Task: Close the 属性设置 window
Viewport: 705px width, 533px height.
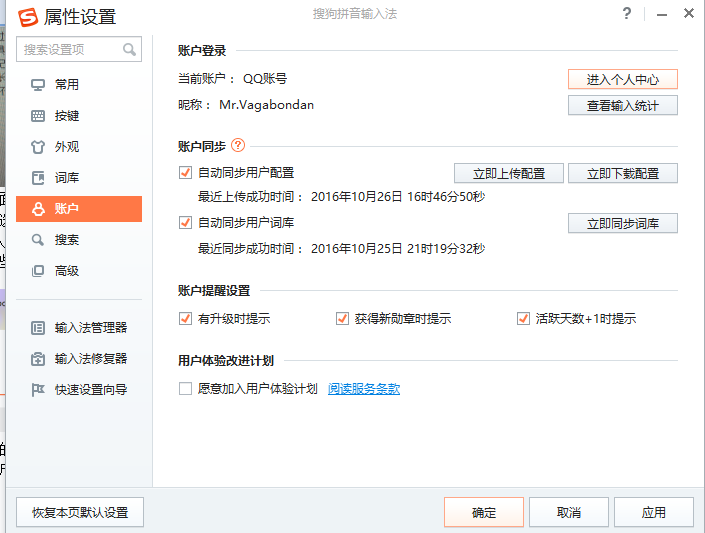Action: pos(689,13)
